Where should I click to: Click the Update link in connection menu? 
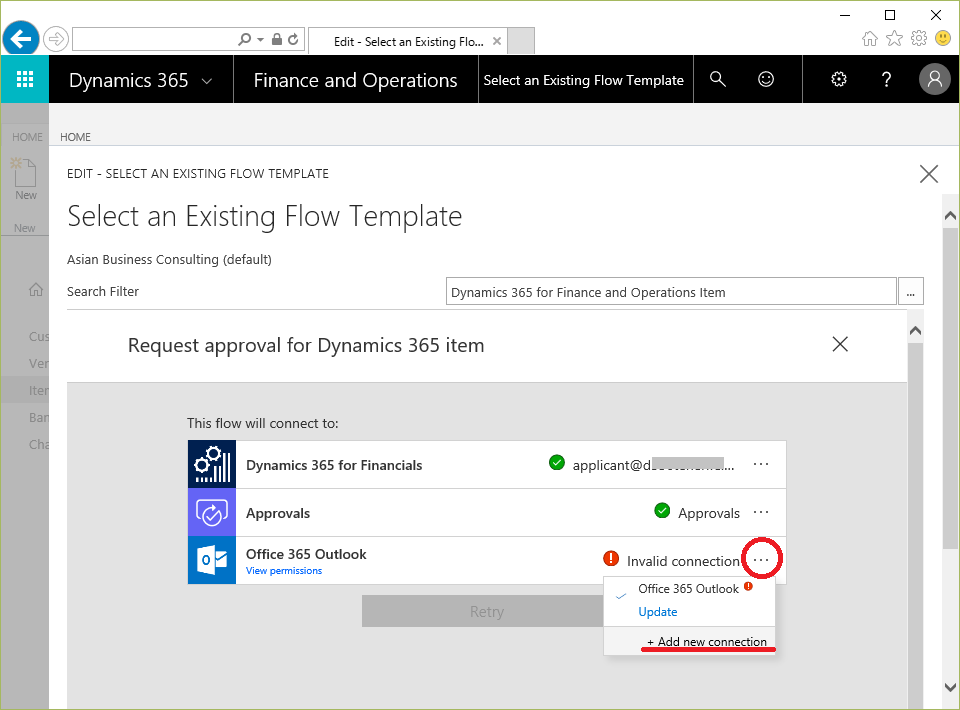tap(658, 612)
